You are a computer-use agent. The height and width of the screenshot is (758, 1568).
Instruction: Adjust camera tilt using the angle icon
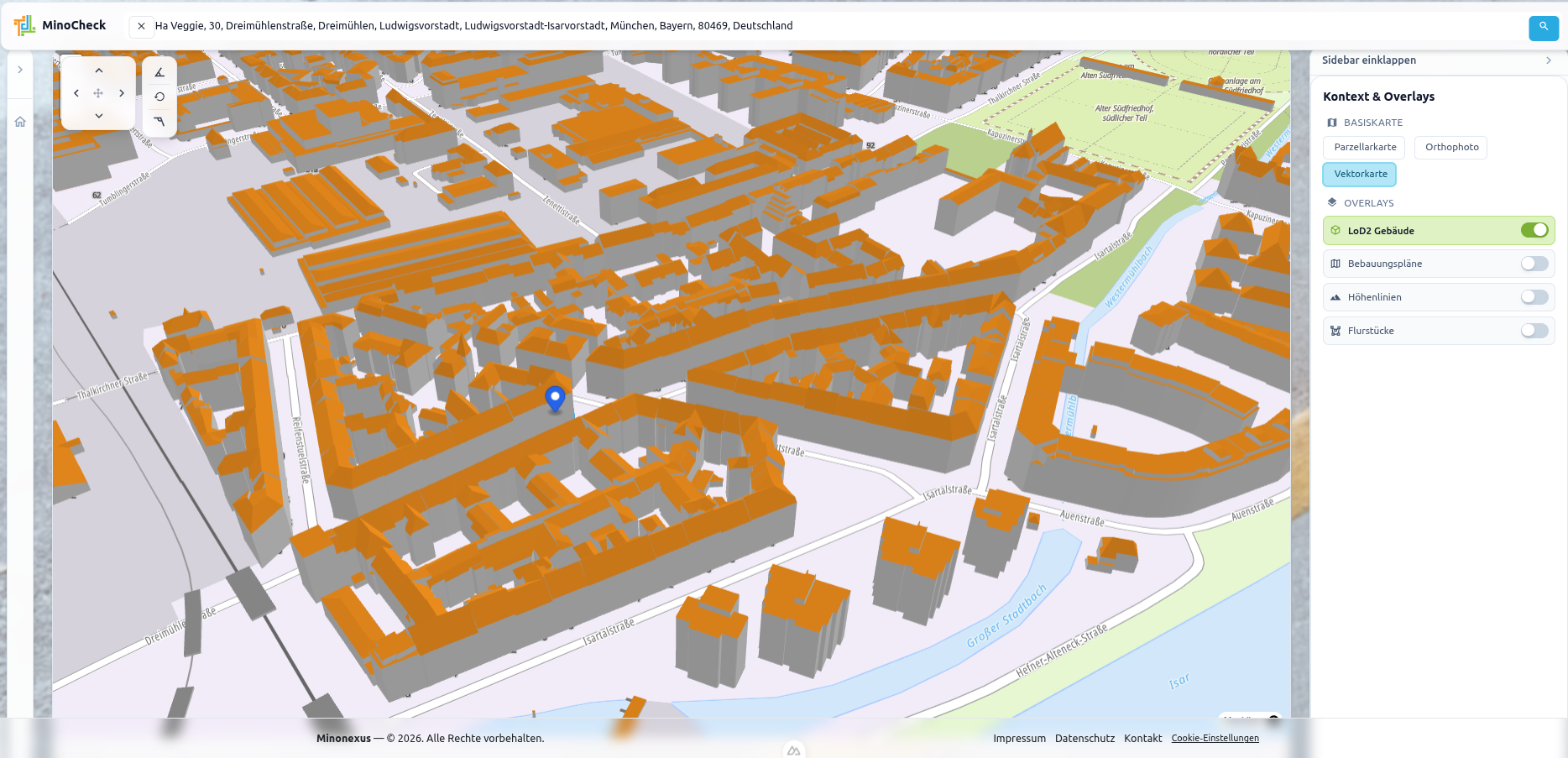[x=159, y=73]
